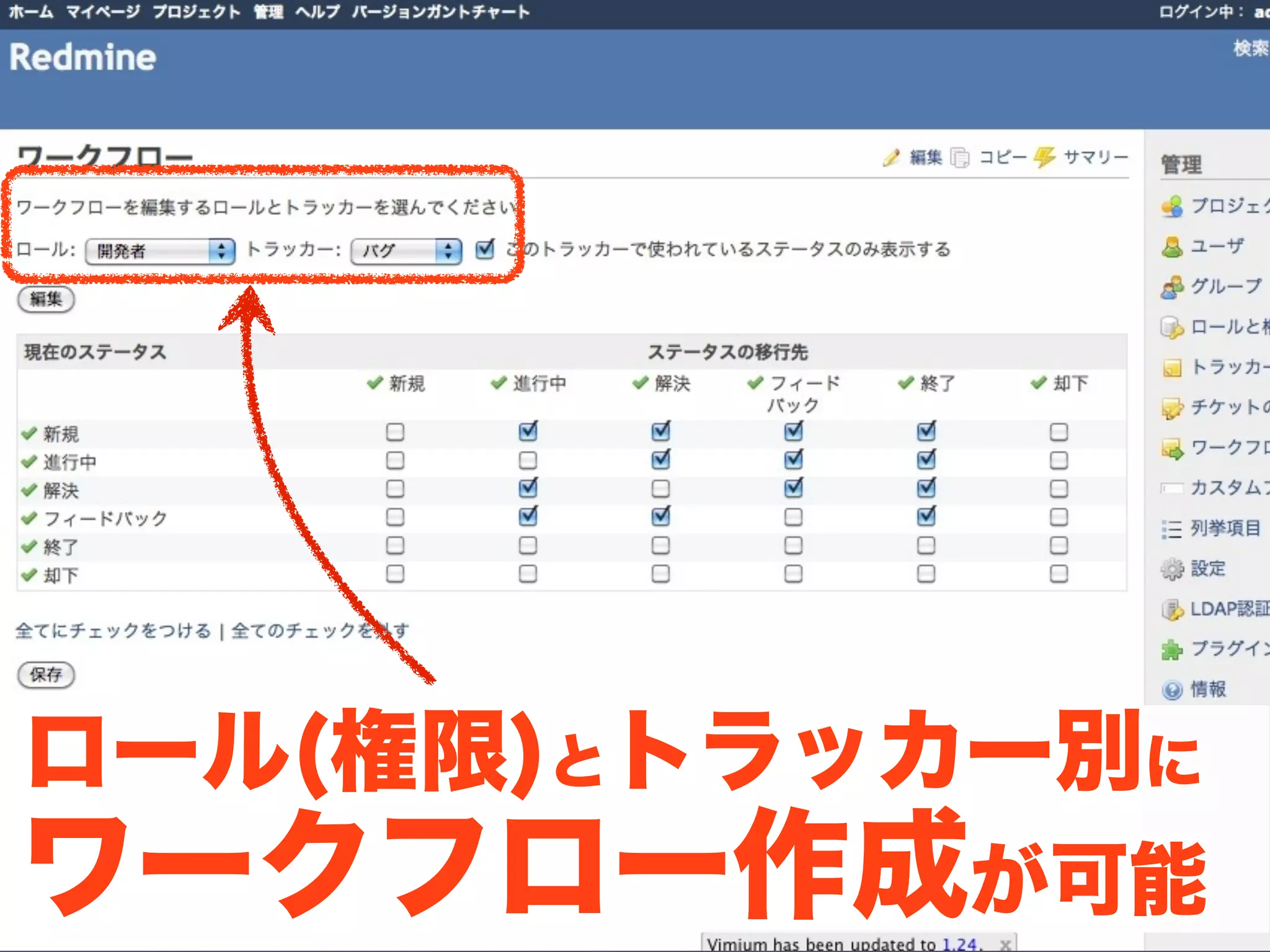This screenshot has width=1270, height=952.
Task: Click the サマリー link text
Action: click(1096, 157)
